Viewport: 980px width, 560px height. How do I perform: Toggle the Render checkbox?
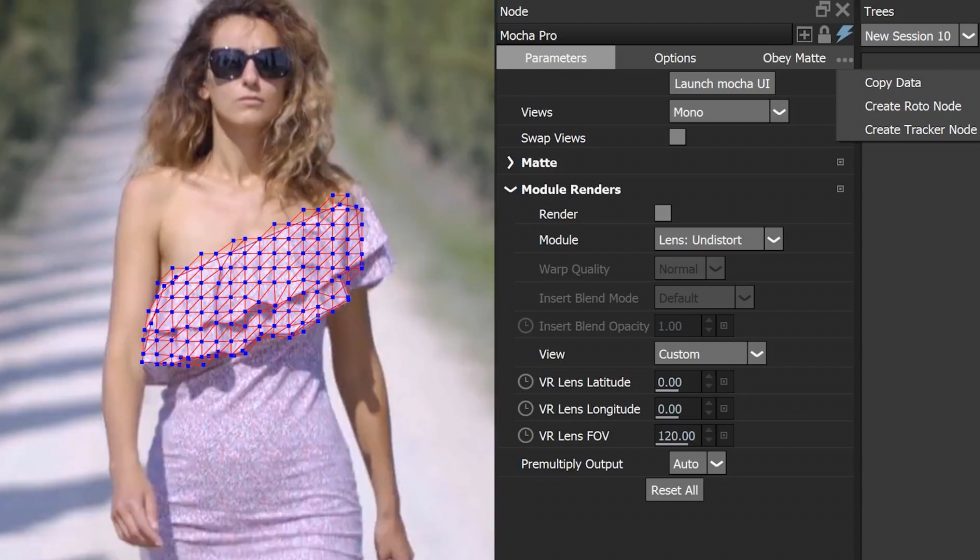pyautogui.click(x=662, y=213)
